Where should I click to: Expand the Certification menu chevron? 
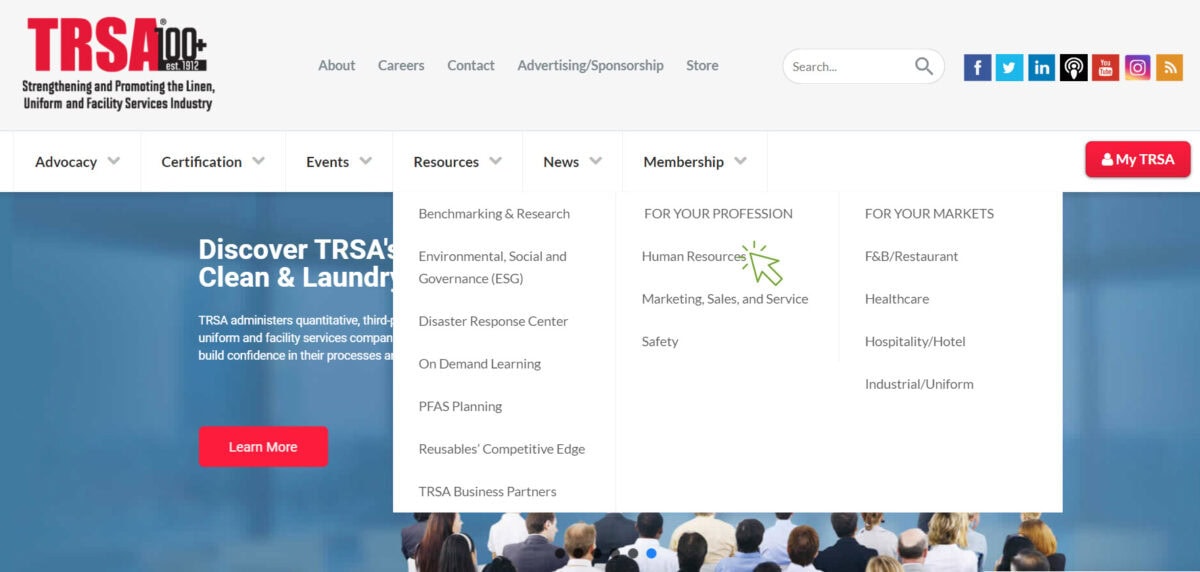[x=259, y=161]
